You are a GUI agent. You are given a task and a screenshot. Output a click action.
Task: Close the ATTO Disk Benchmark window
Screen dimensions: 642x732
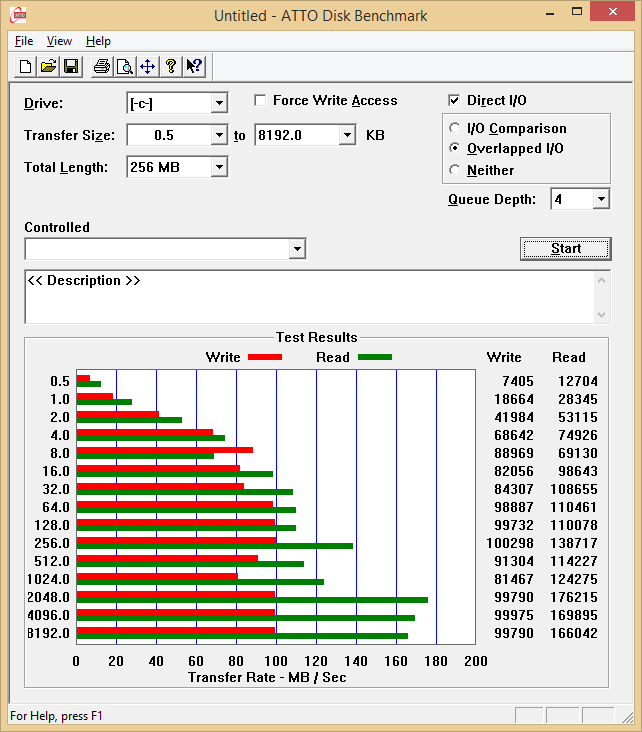[x=613, y=12]
